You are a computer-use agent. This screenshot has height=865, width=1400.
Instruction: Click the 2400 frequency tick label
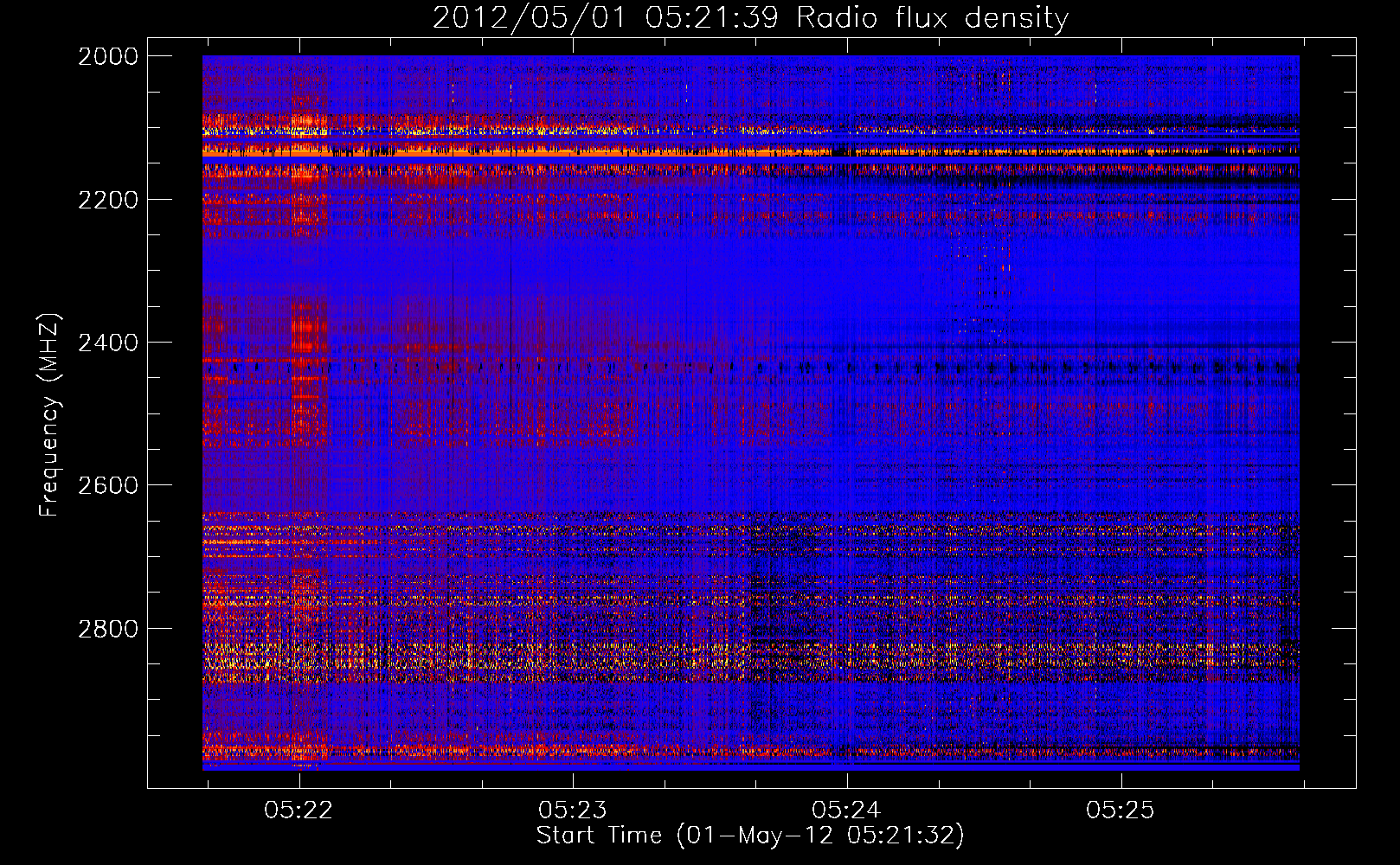click(108, 343)
